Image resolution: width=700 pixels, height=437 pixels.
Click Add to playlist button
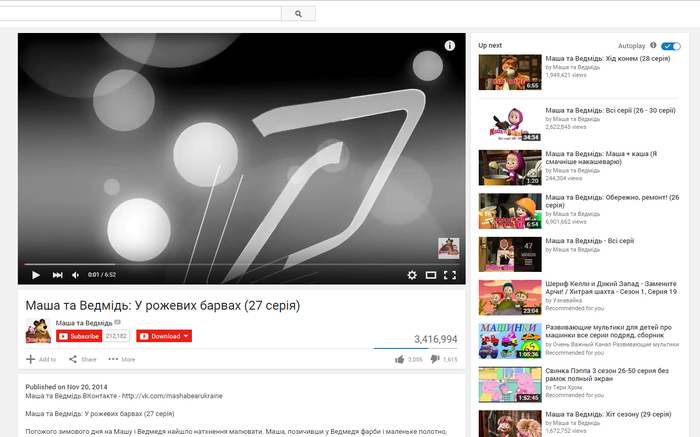pos(41,359)
